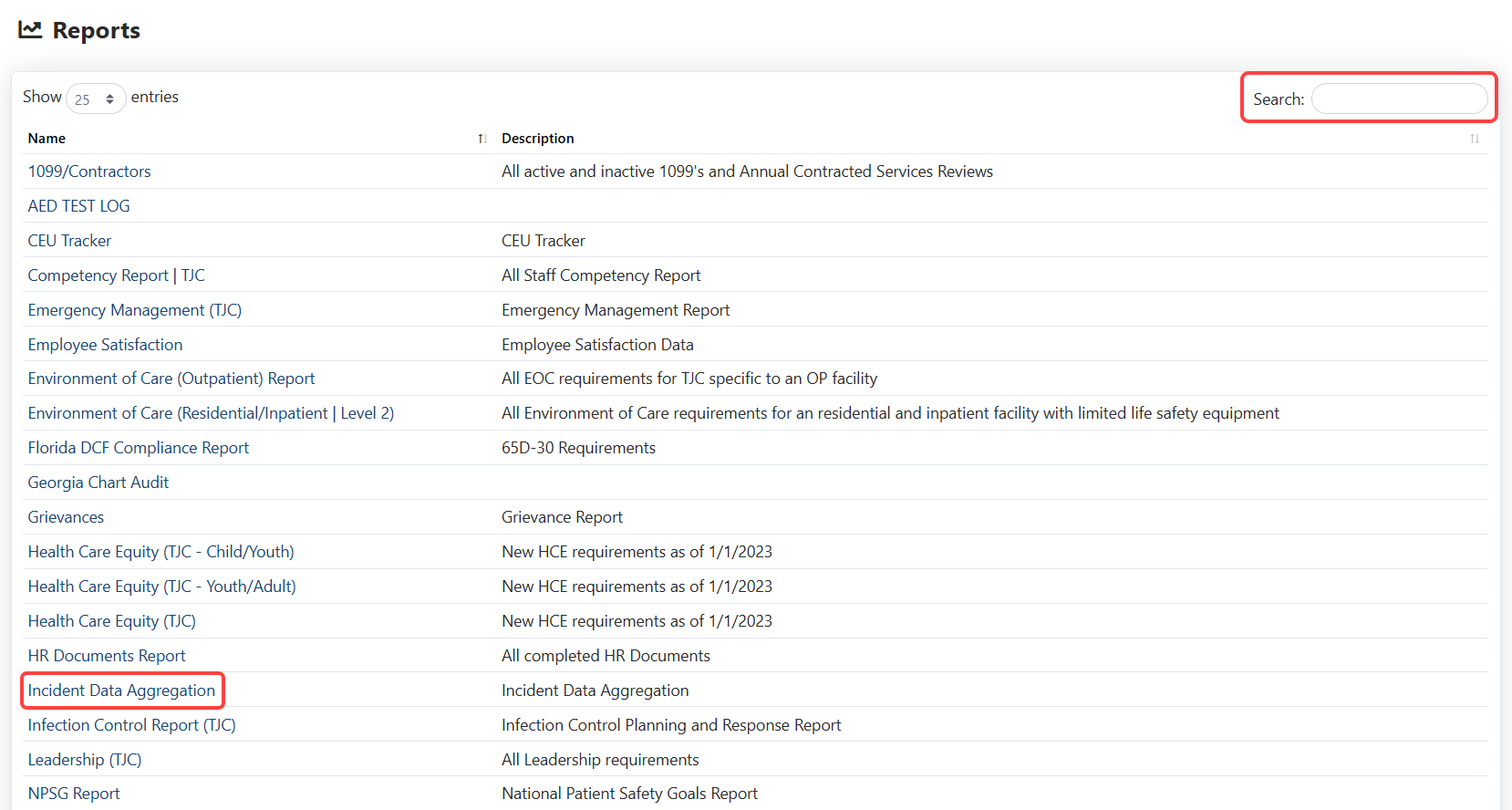Open Environment of Care (Outpatient) Report
The width and height of the screenshot is (1512, 810).
(171, 379)
